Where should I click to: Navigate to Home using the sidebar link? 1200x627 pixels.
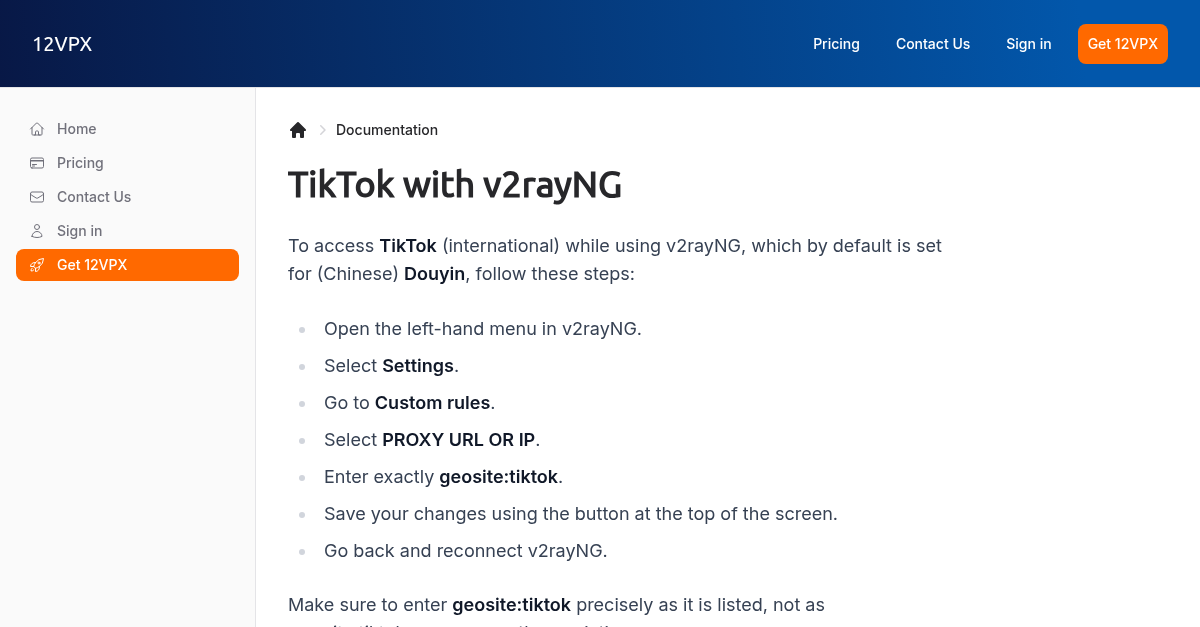coord(78,129)
